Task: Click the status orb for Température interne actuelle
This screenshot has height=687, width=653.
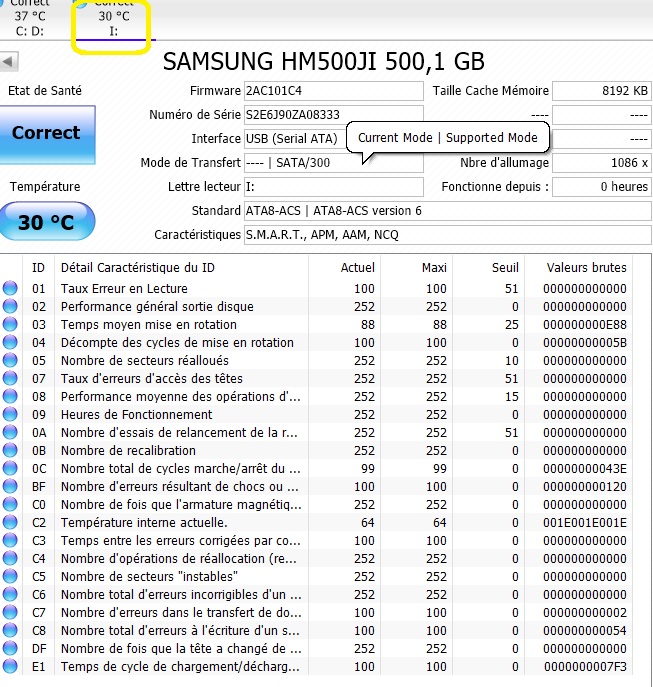Action: click(x=10, y=522)
